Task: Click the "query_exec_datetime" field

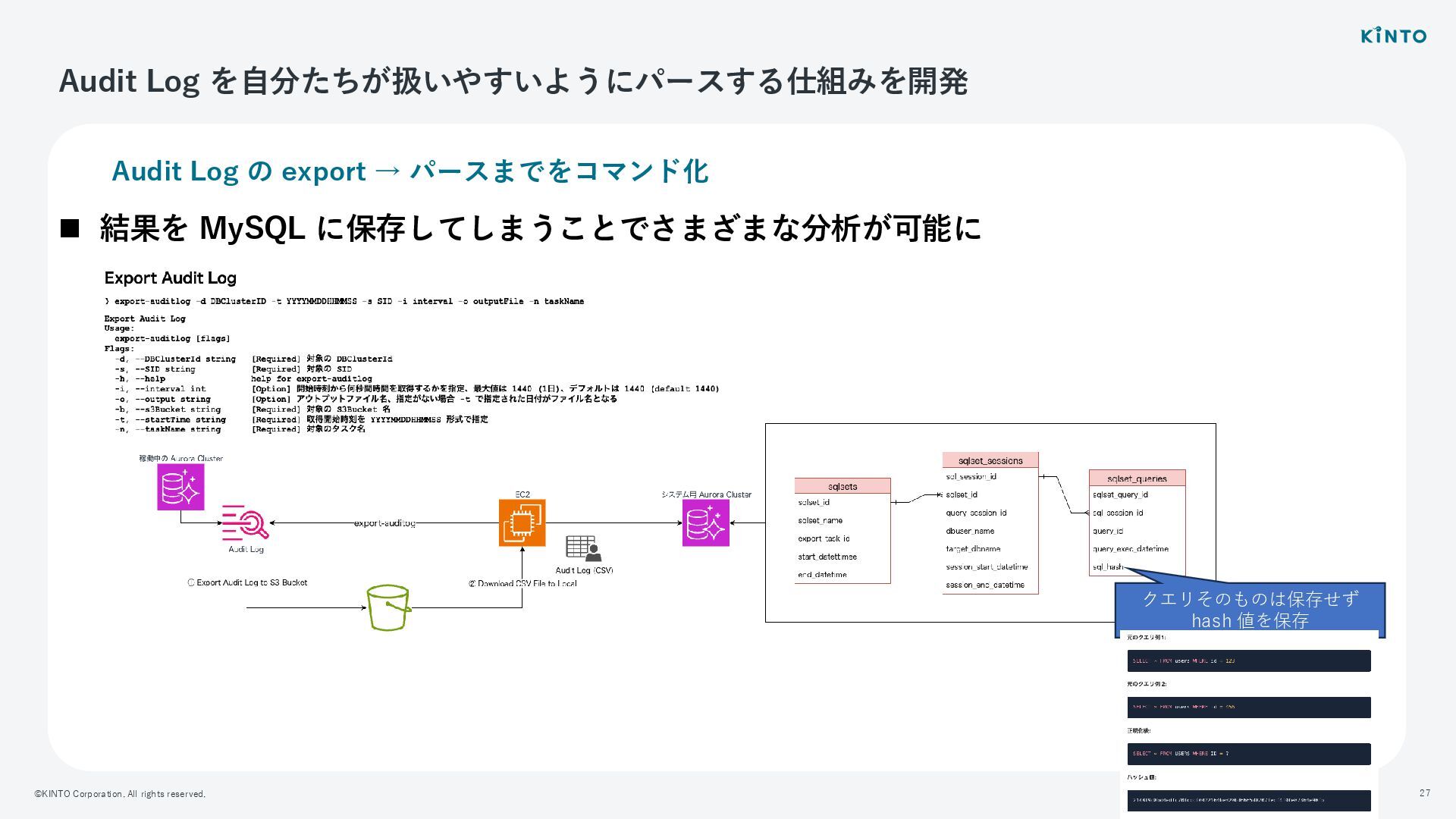Action: click(x=1131, y=549)
